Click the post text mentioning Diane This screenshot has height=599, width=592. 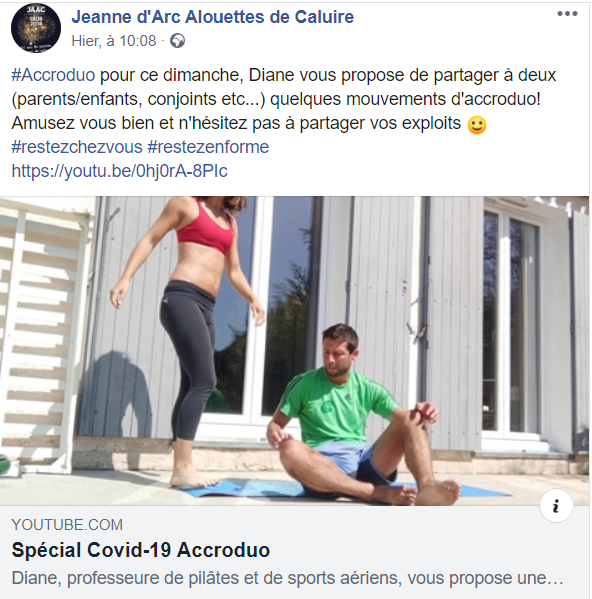click(284, 99)
